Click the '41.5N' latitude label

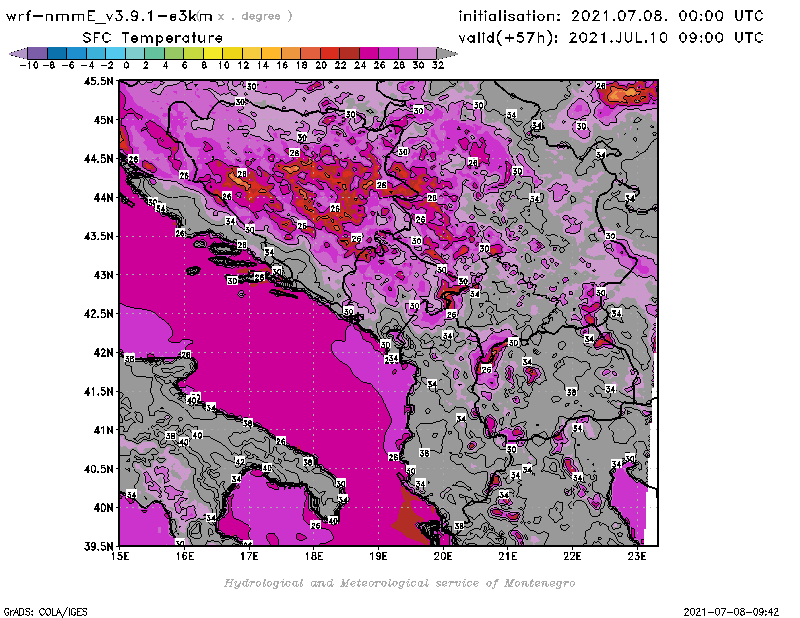click(x=99, y=391)
